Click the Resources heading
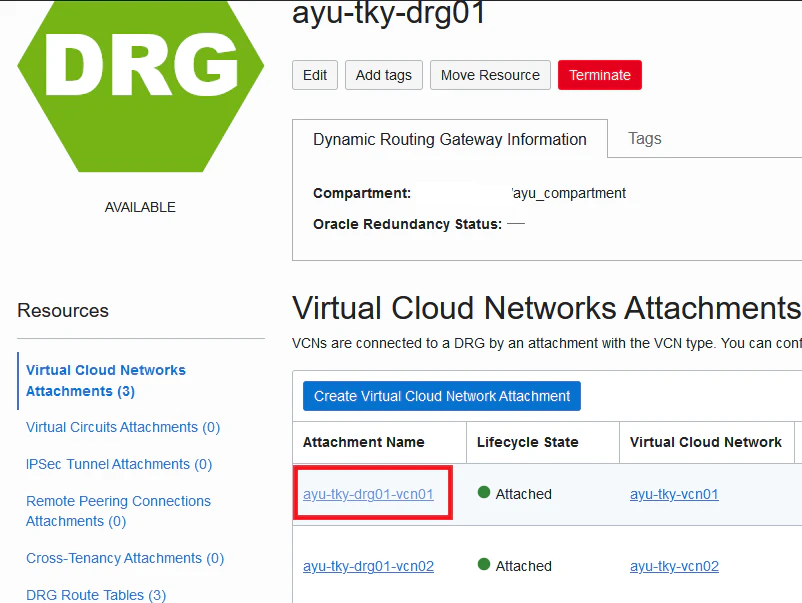The height and width of the screenshot is (603, 802). (x=63, y=310)
